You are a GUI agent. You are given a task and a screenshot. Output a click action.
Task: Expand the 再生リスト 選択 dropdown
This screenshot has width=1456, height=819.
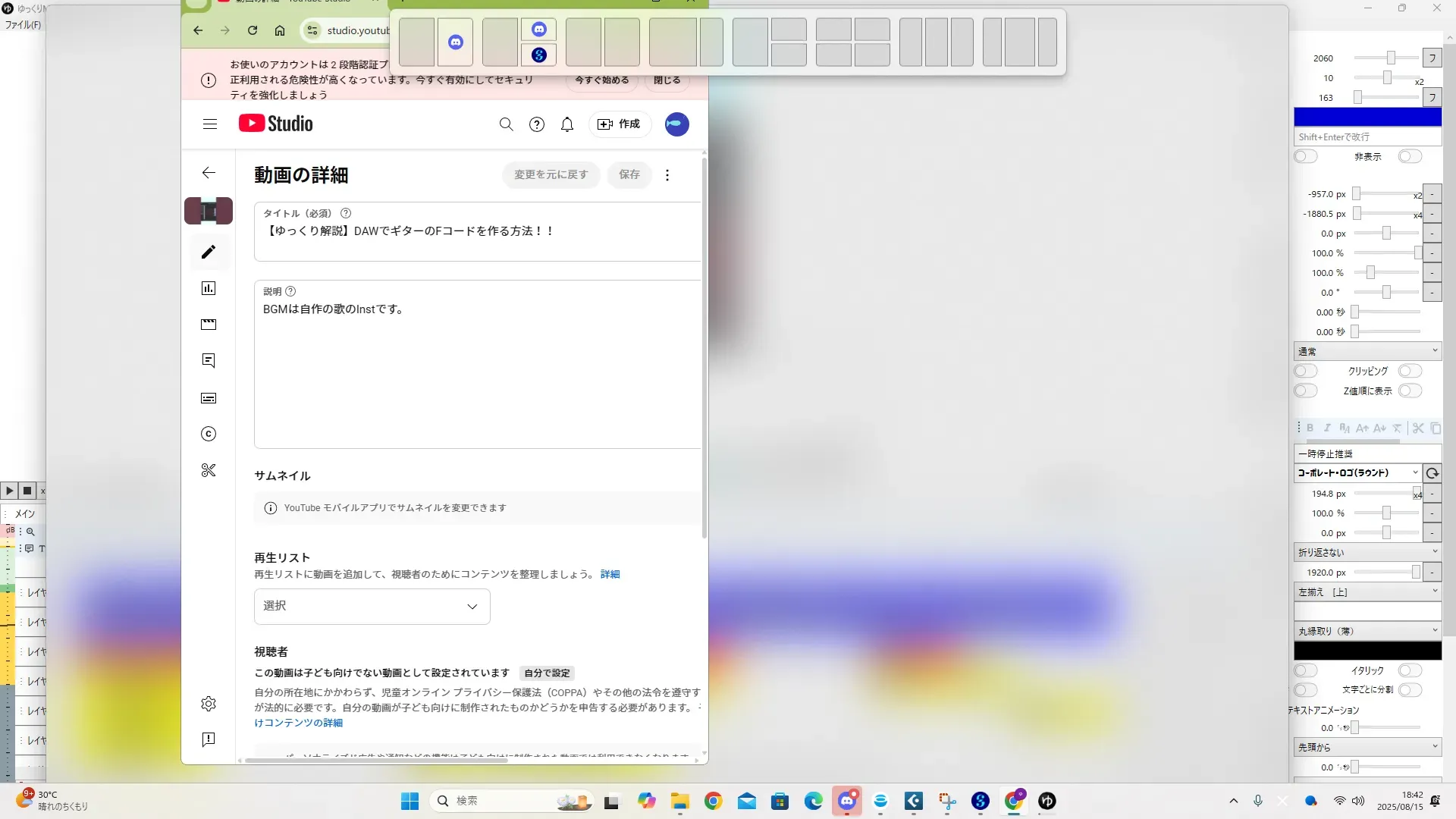tap(372, 606)
